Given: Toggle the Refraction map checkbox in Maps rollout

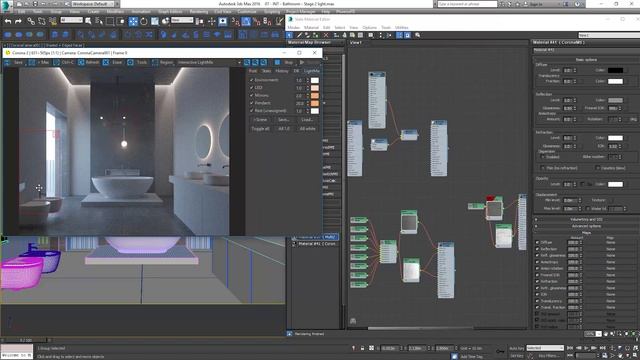Looking at the screenshot, I should tap(537, 281).
